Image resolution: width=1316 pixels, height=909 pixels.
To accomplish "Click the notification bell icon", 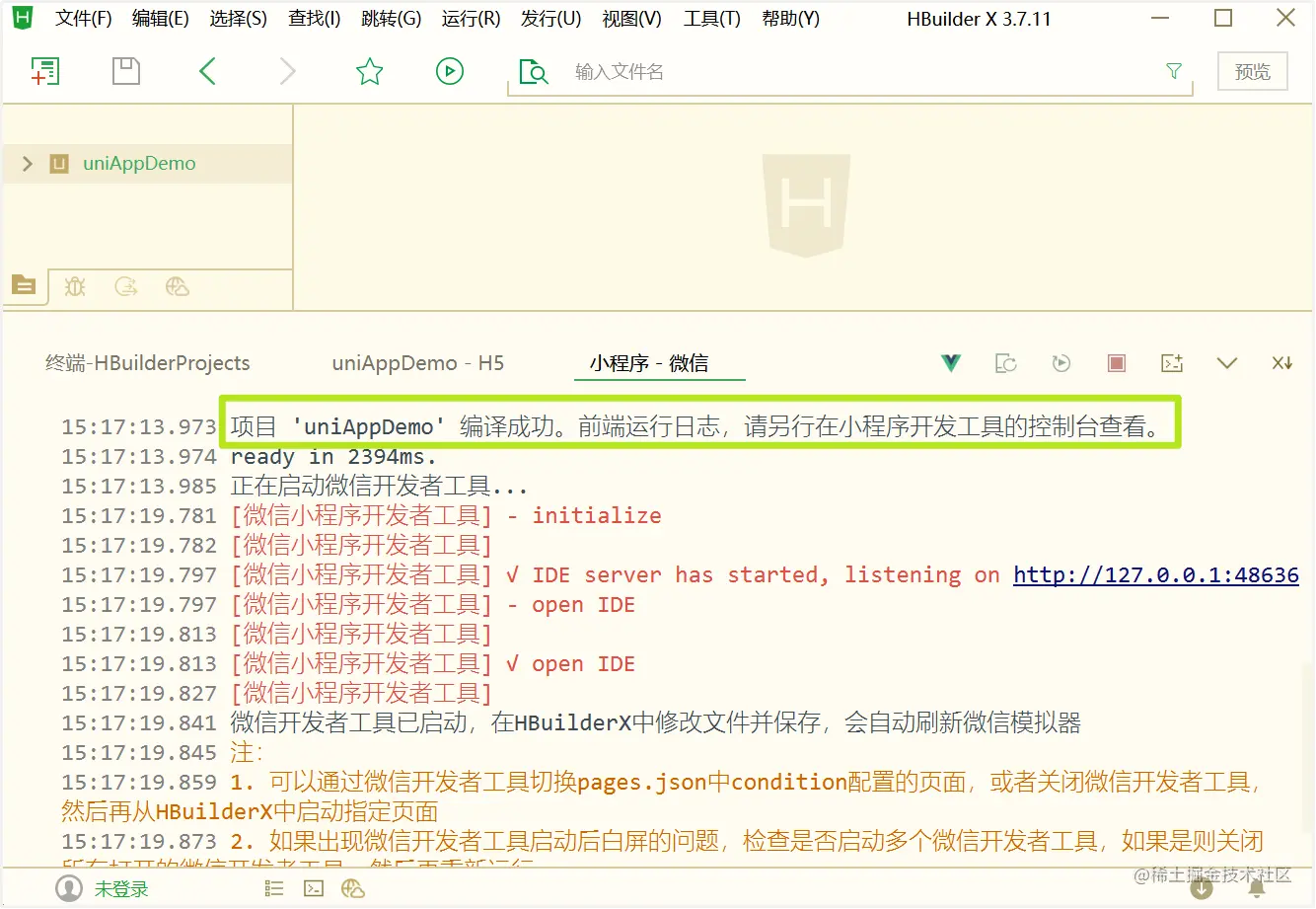I will point(1257,888).
